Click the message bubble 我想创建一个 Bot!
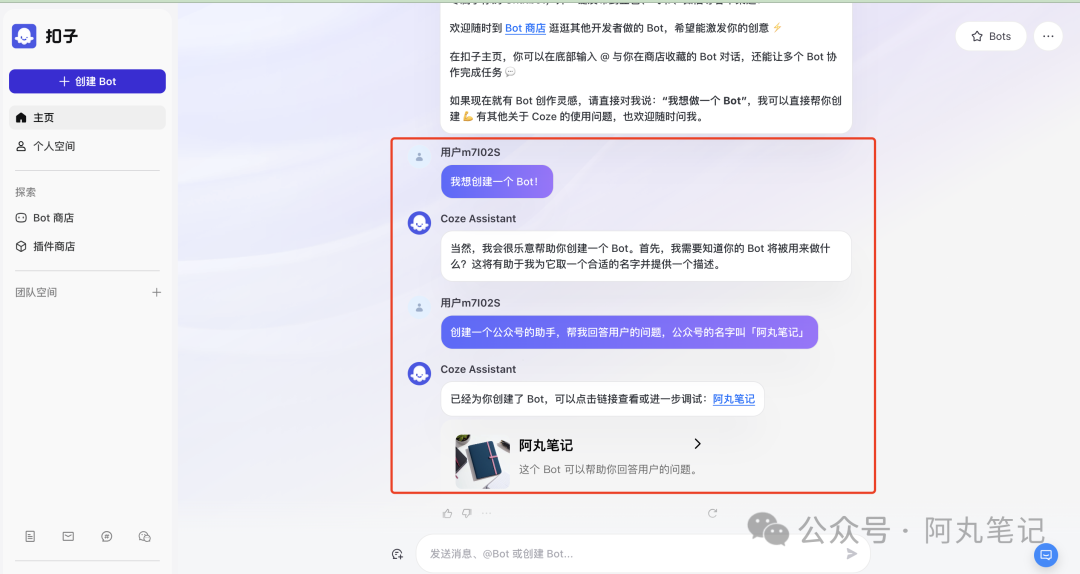This screenshot has height=574, width=1080. coord(497,181)
